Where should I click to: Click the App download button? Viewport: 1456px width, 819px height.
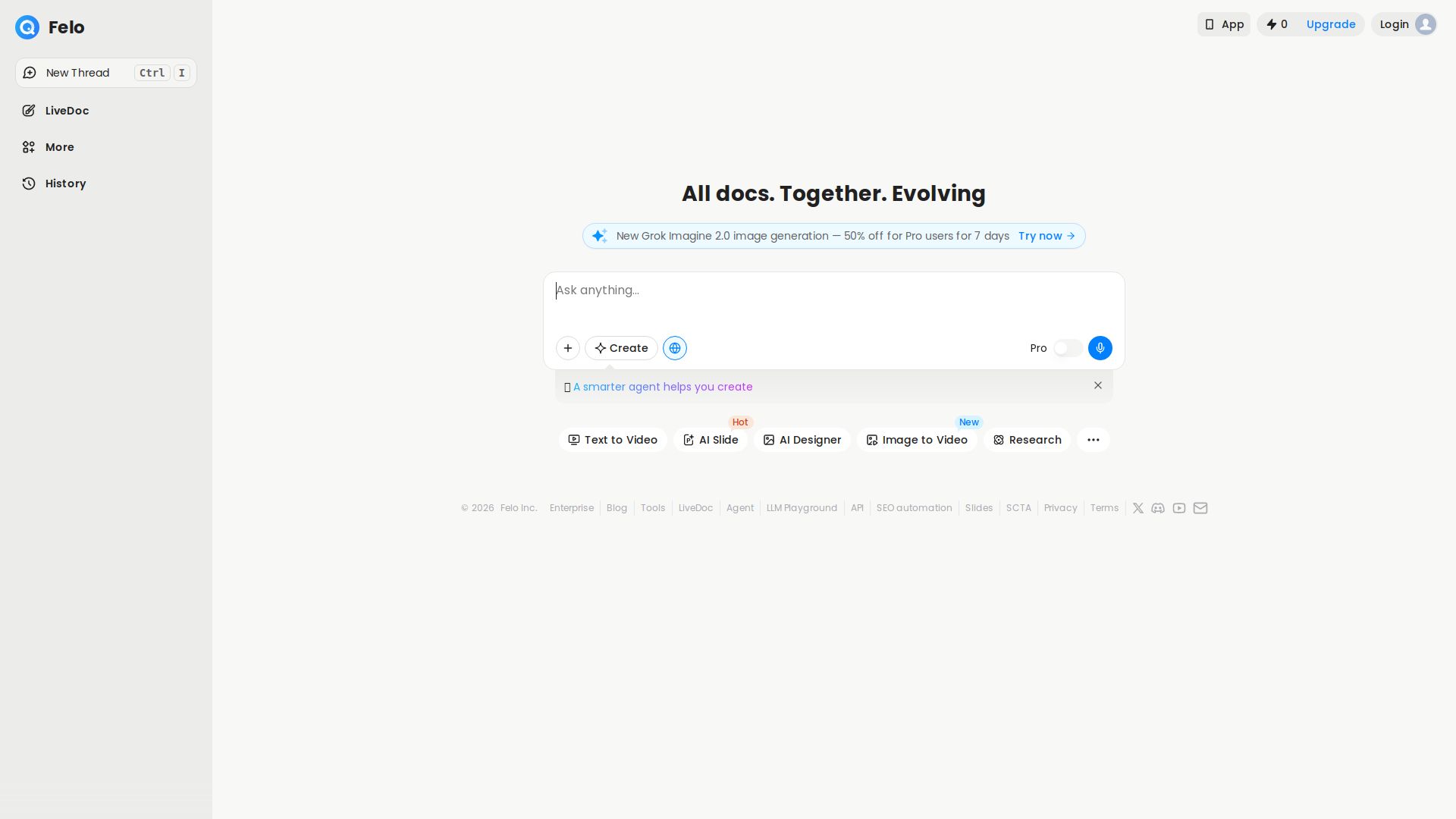tap(1224, 24)
